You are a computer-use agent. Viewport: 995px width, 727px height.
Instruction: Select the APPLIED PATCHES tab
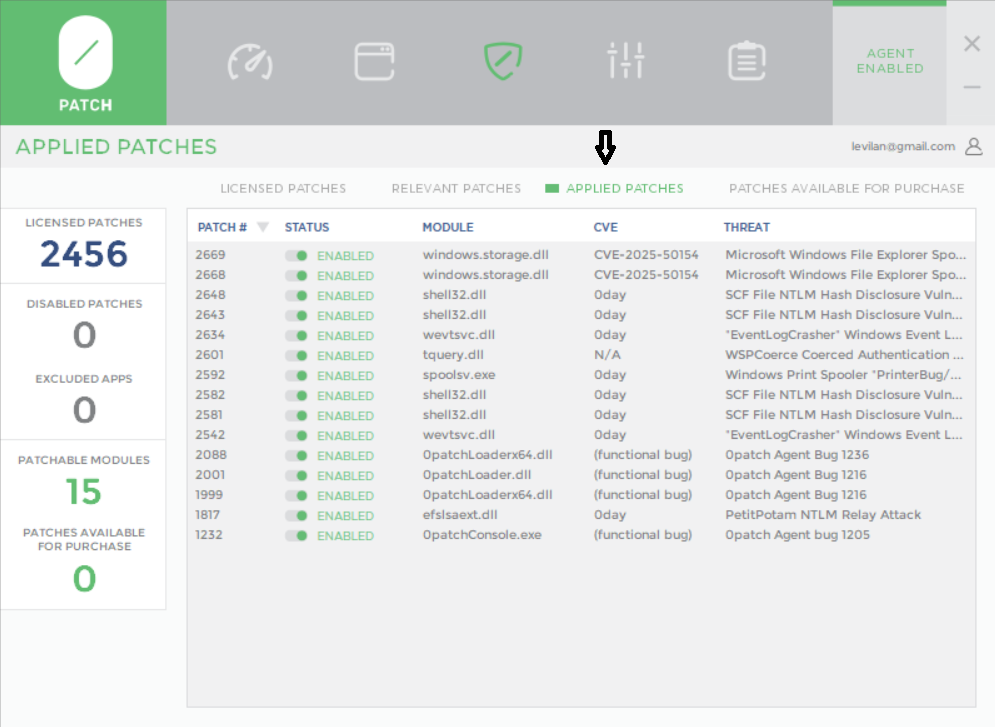[x=624, y=188]
